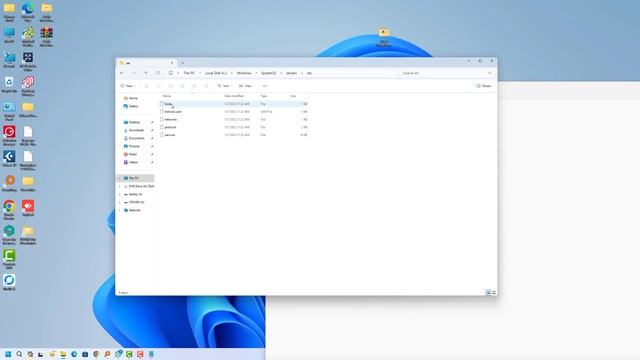Open the Windows Start menu
Viewport: 640px width, 360px height.
pyautogui.click(x=8, y=354)
